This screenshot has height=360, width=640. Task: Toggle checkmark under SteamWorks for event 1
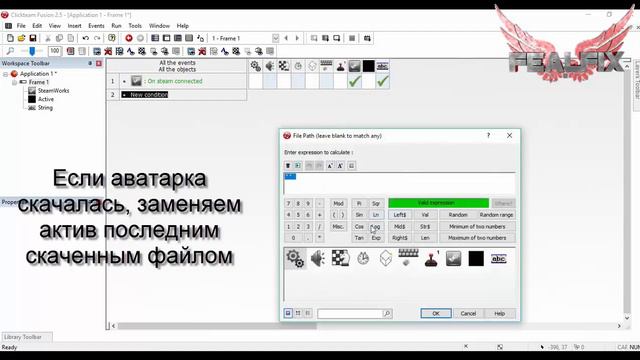(354, 81)
